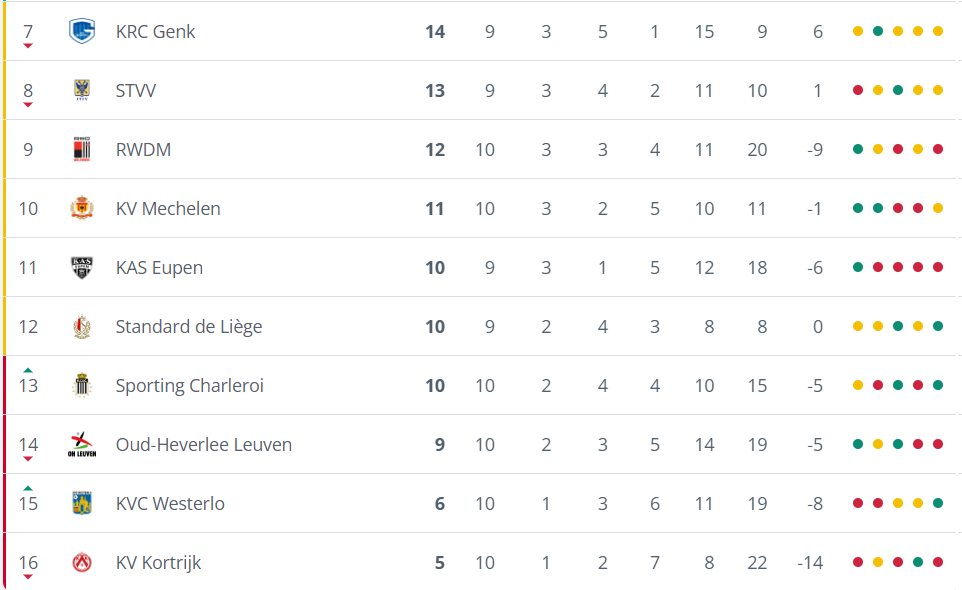Click the KRC Genk club logo
This screenshot has width=962, height=590.
pyautogui.click(x=82, y=31)
